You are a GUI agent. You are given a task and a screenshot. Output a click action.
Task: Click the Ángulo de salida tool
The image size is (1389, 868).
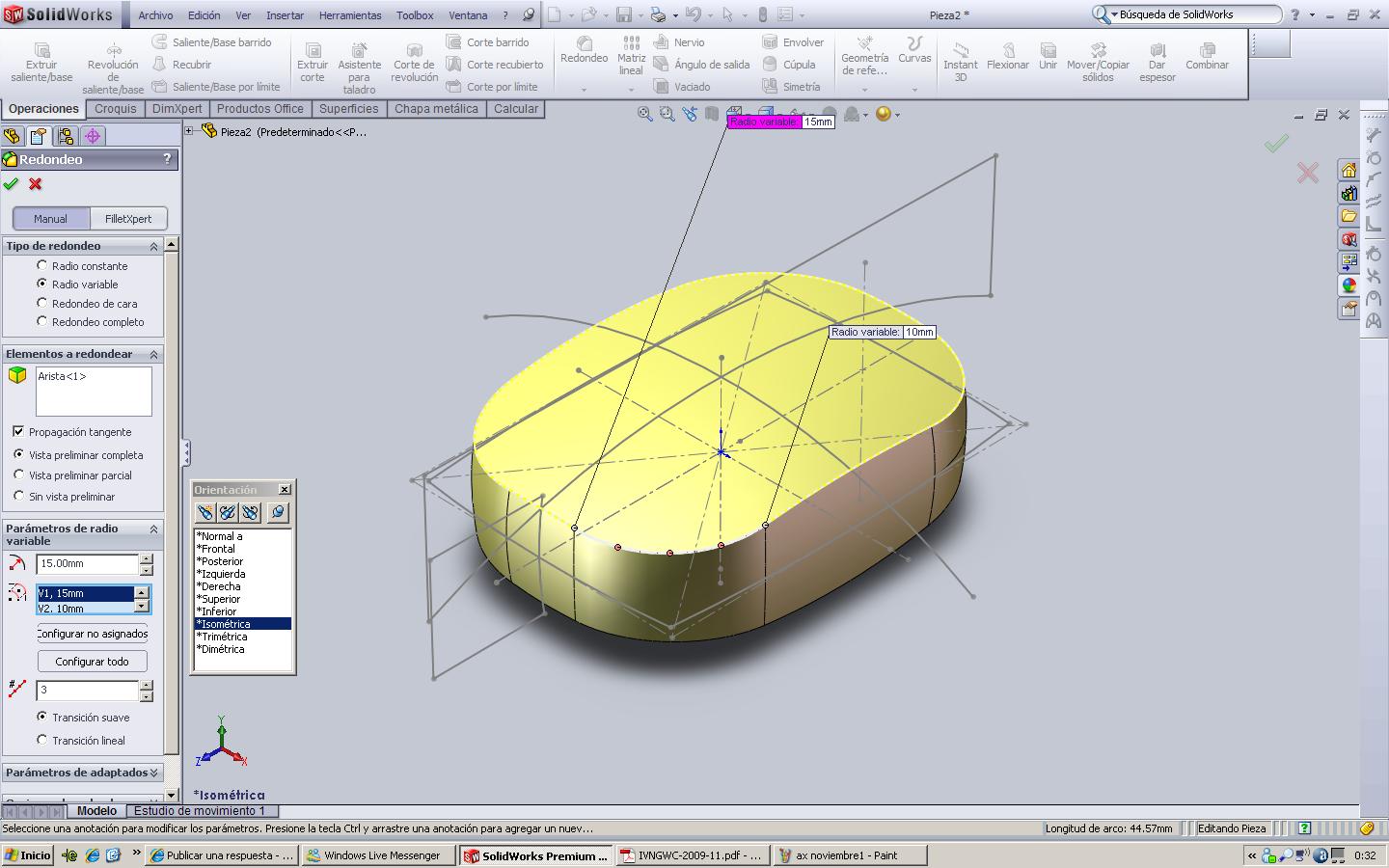tap(701, 65)
